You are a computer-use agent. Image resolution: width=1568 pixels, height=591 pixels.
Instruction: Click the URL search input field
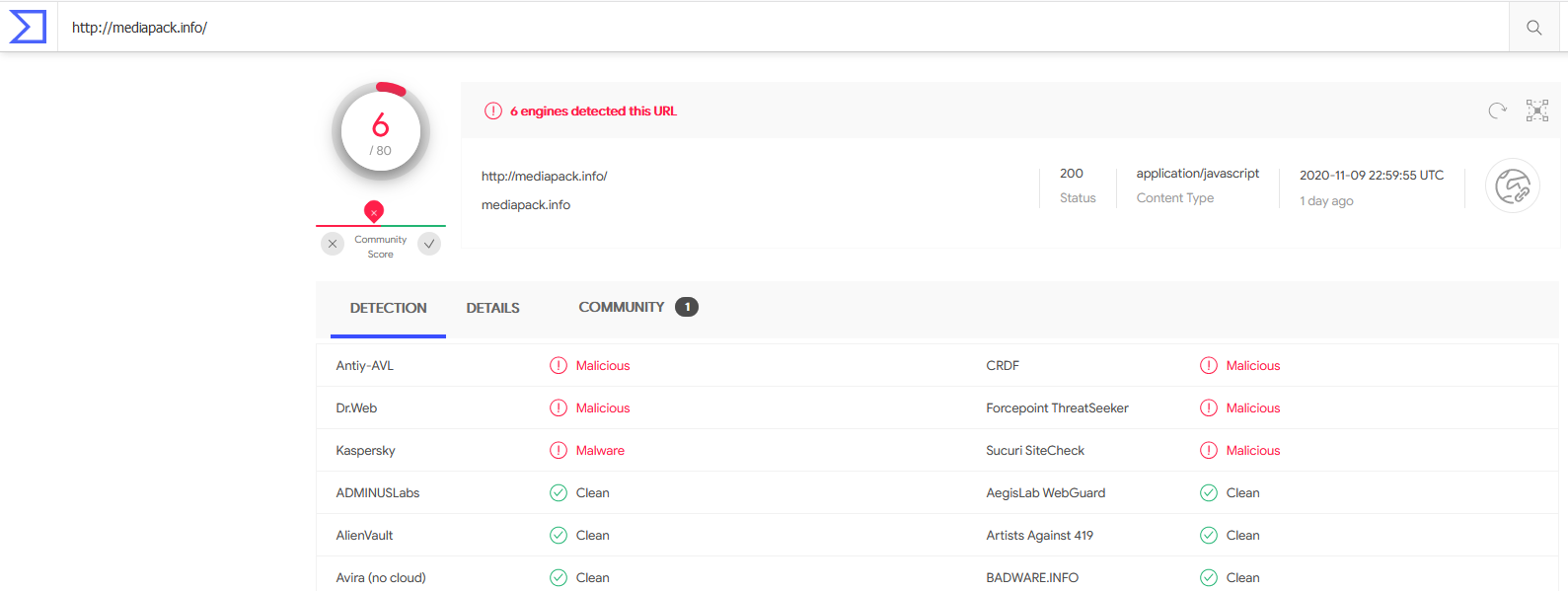(780, 28)
